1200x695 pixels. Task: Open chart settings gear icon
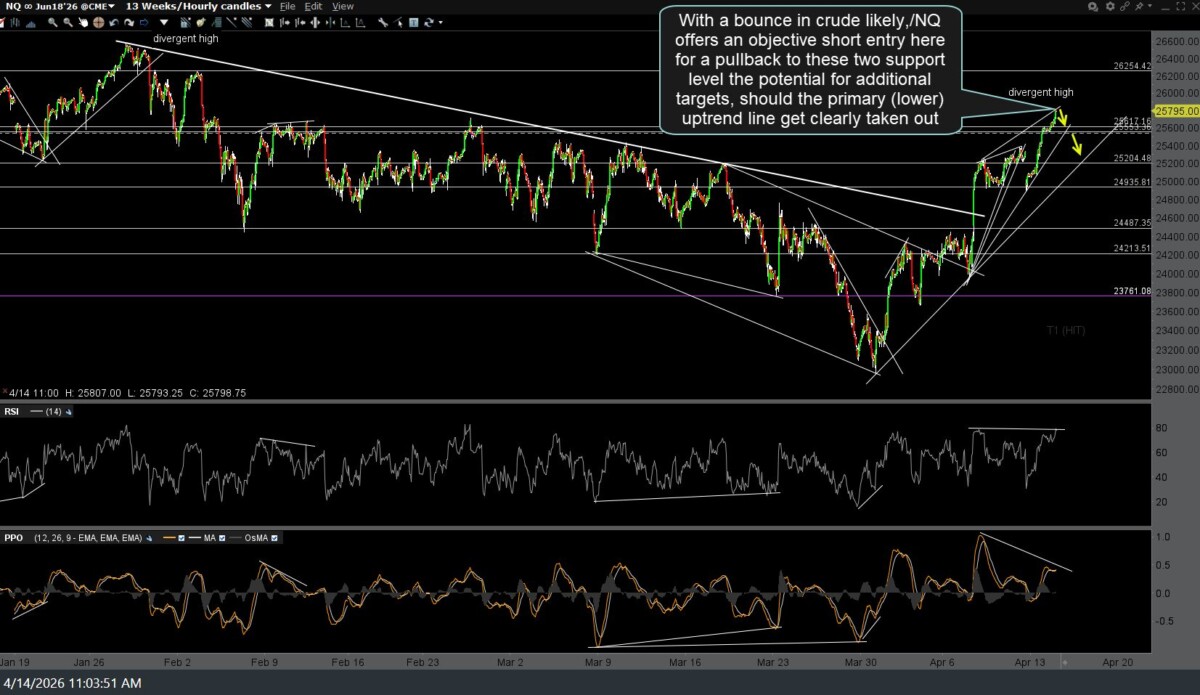(x=1109, y=6)
